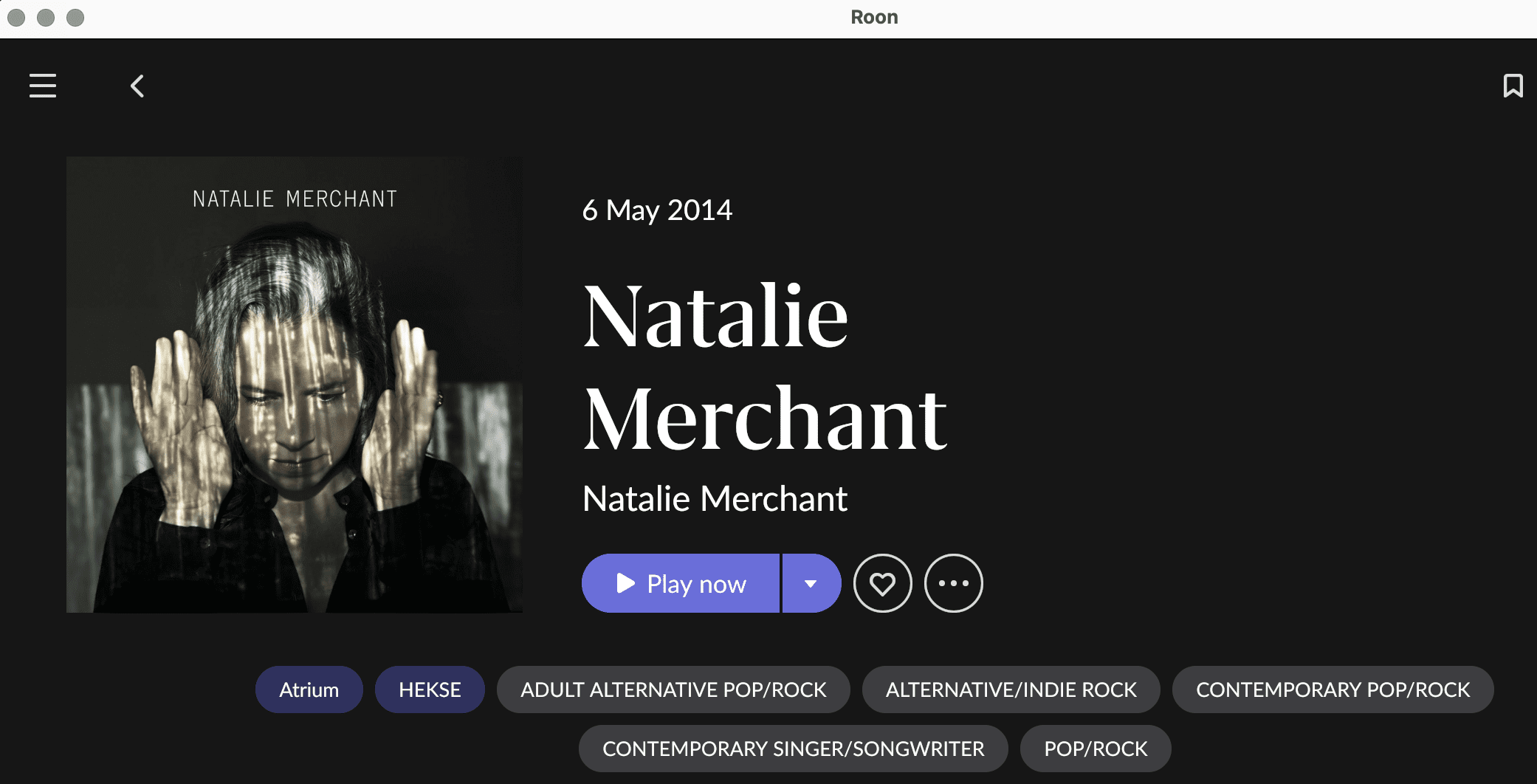Click the large Natalie Merchant album title
The image size is (1537, 784).
765,366
